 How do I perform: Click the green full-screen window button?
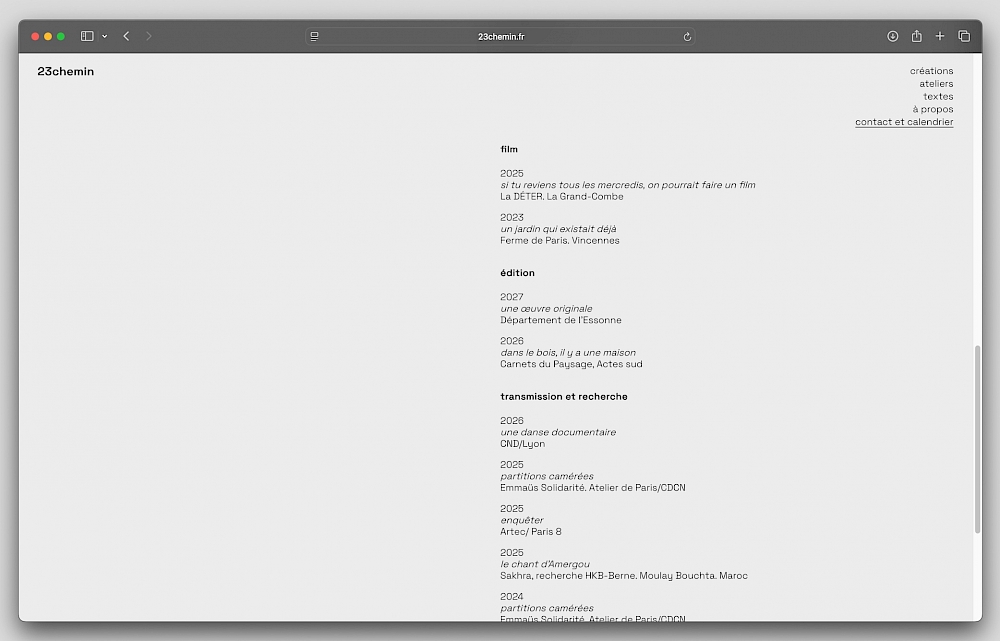point(61,36)
